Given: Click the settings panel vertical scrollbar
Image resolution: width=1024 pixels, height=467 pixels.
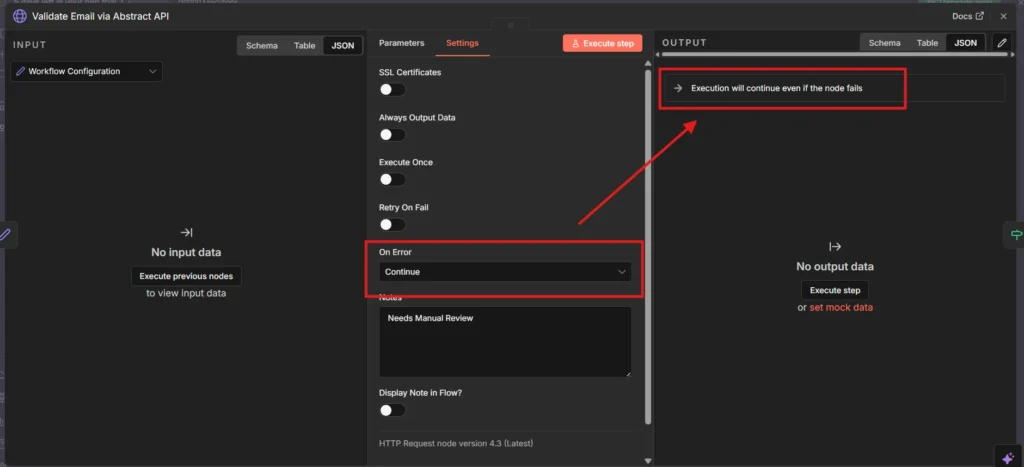Looking at the screenshot, I should pyautogui.click(x=648, y=247).
